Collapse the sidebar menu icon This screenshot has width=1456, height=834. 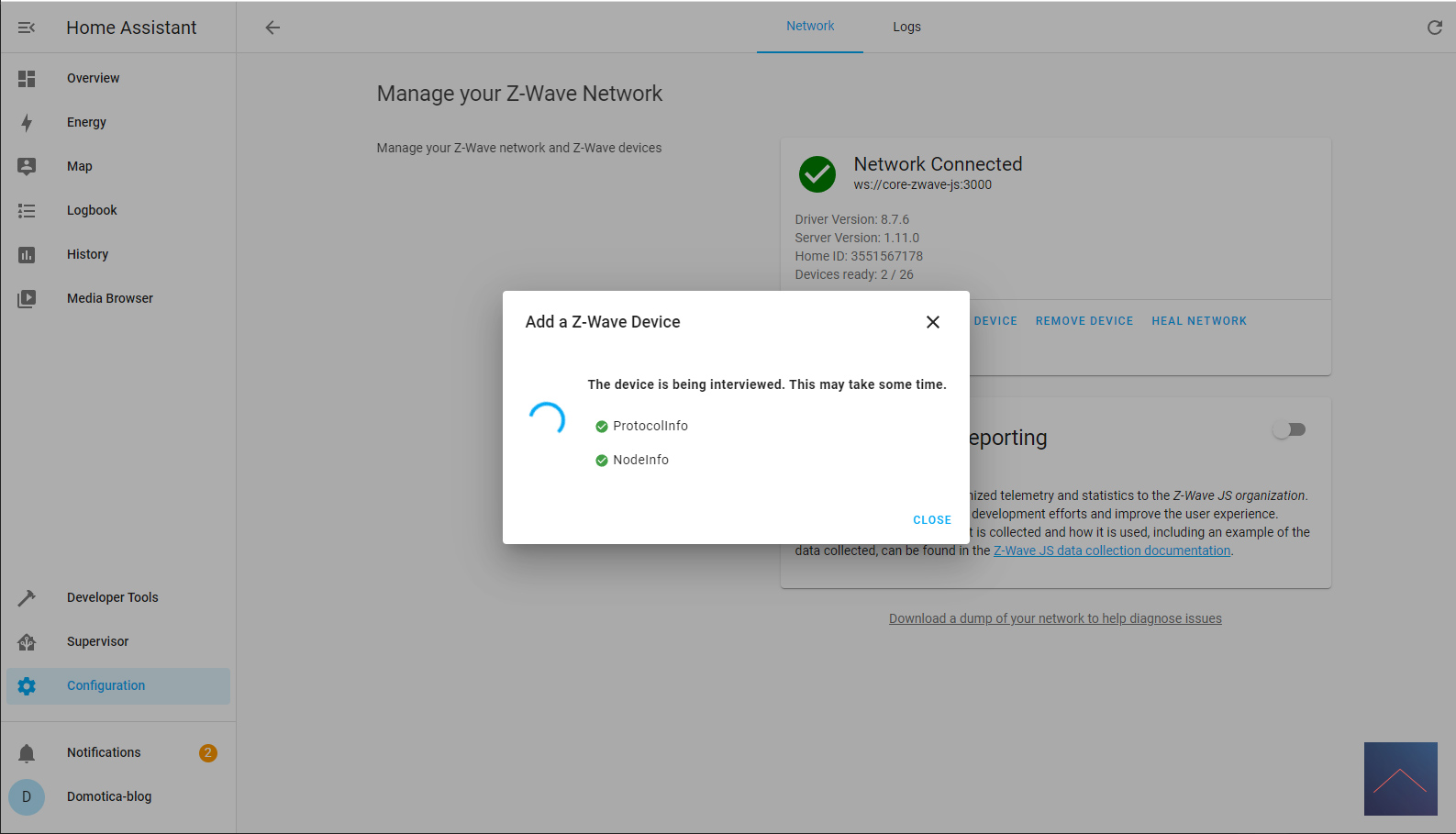point(27,28)
